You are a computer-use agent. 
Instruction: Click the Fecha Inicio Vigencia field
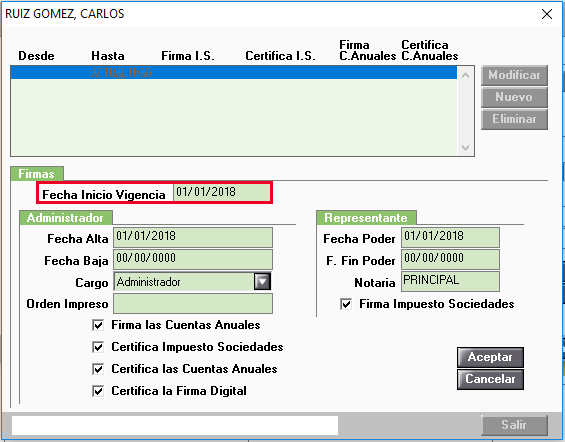[221, 193]
